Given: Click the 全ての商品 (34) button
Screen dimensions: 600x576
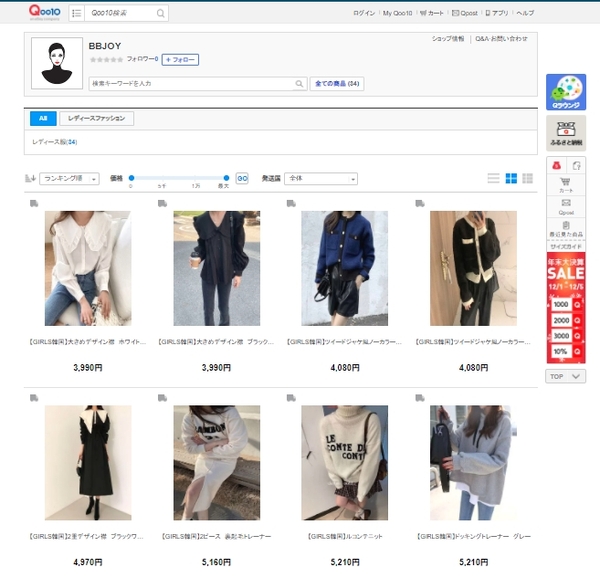Looking at the screenshot, I should pyautogui.click(x=336, y=83).
